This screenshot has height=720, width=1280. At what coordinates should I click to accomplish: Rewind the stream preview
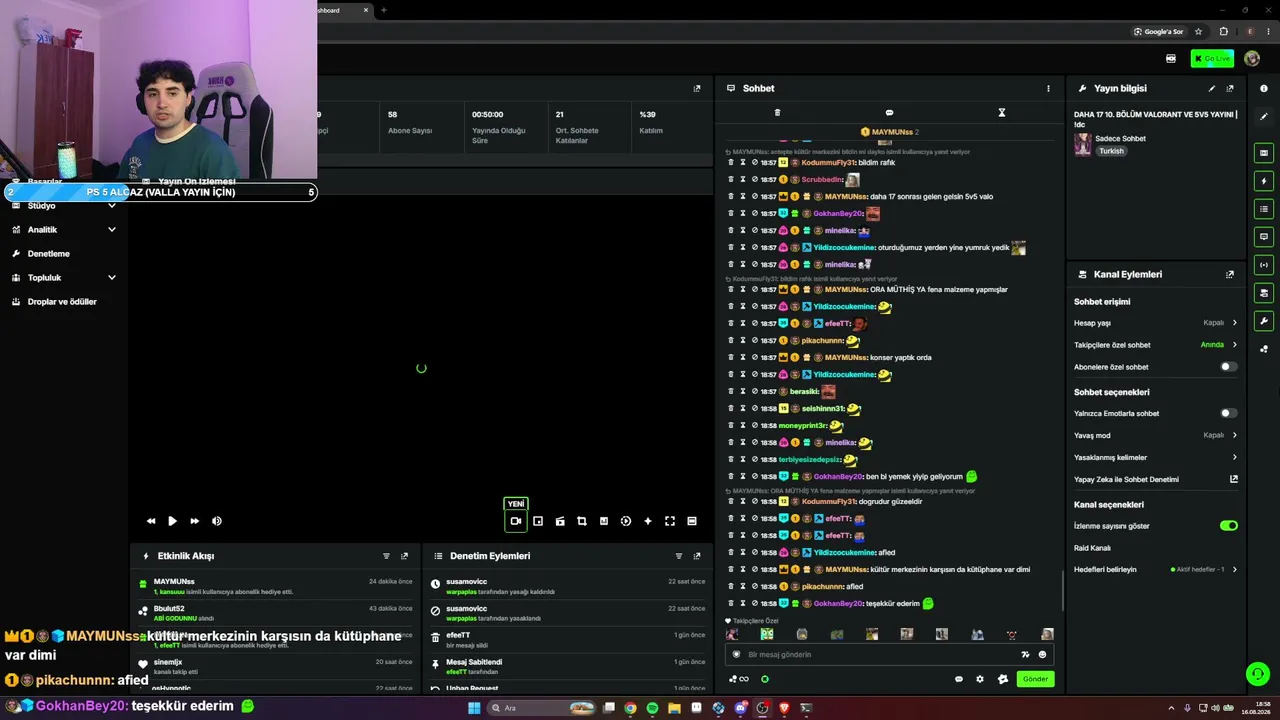coord(151,521)
